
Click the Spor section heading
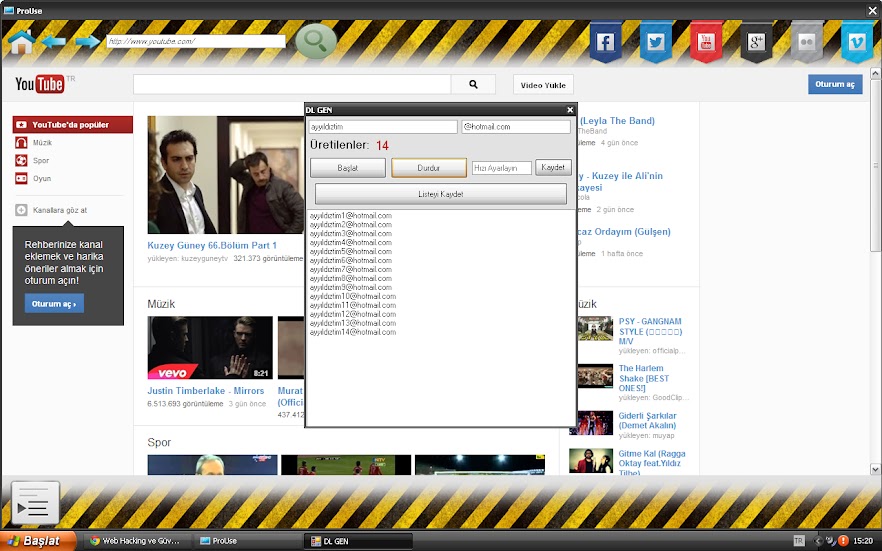coord(159,442)
